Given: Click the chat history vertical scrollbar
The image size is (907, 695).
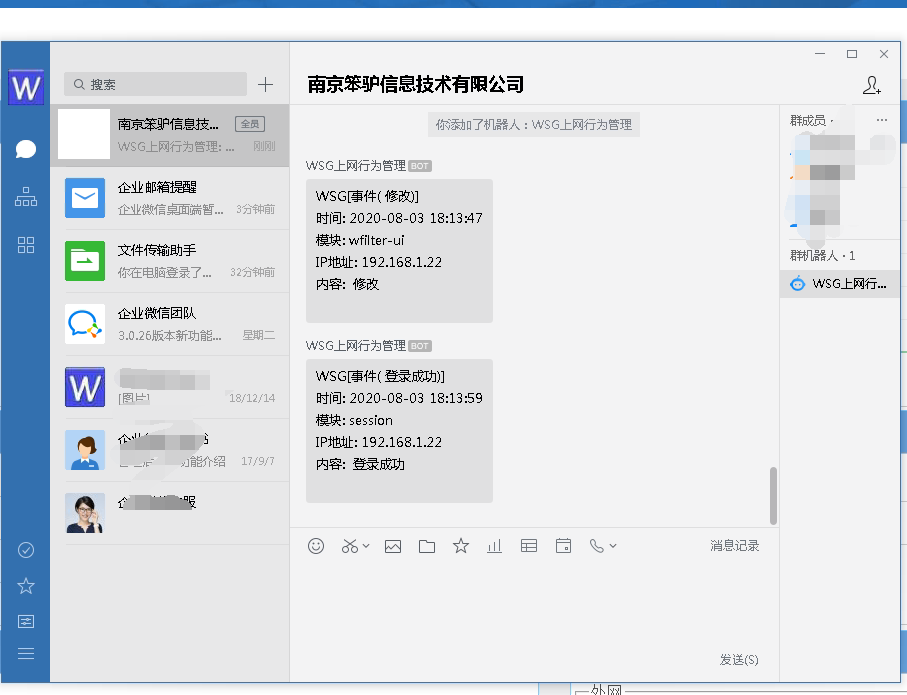Looking at the screenshot, I should point(773,494).
